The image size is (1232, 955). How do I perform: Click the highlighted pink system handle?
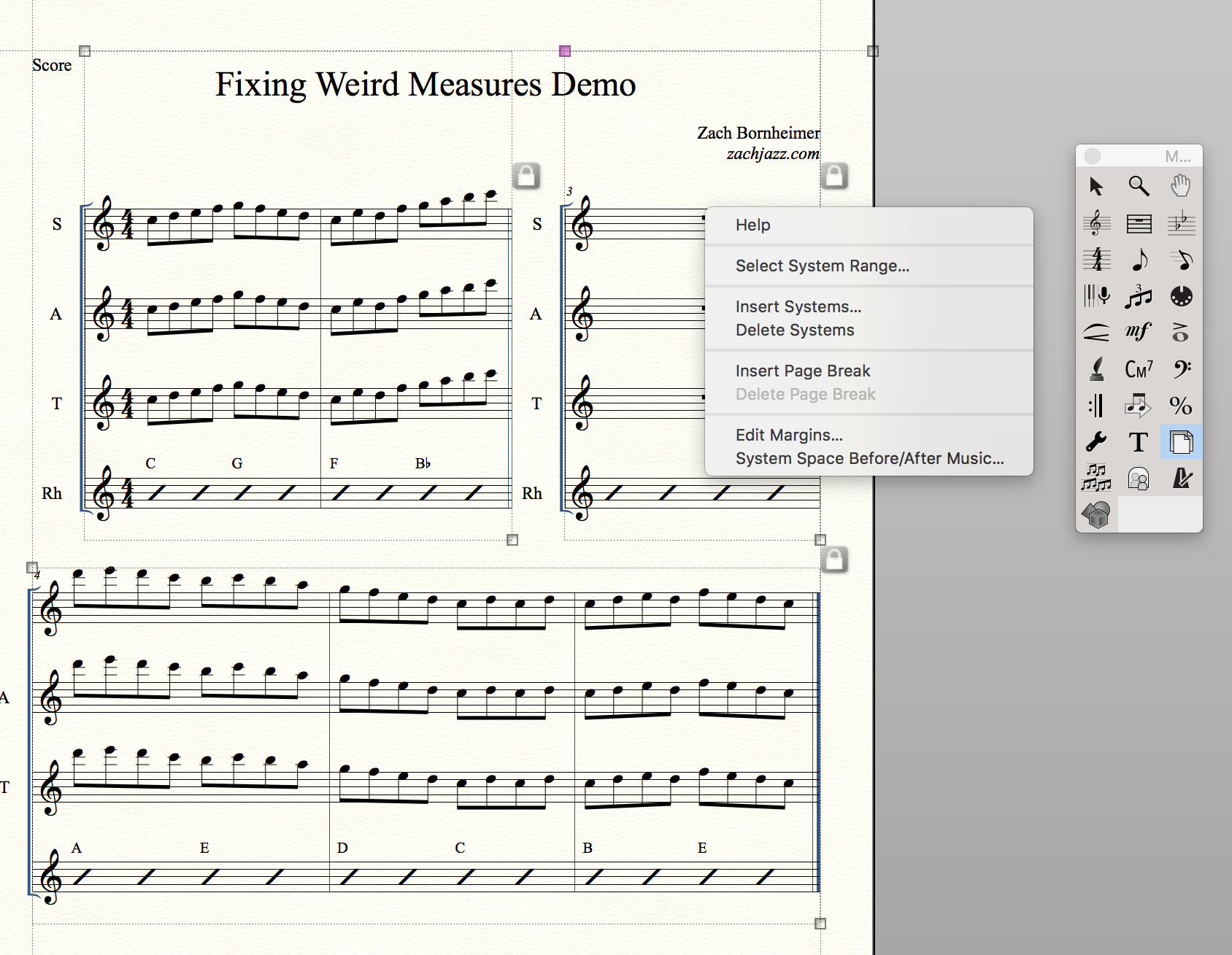coord(564,51)
